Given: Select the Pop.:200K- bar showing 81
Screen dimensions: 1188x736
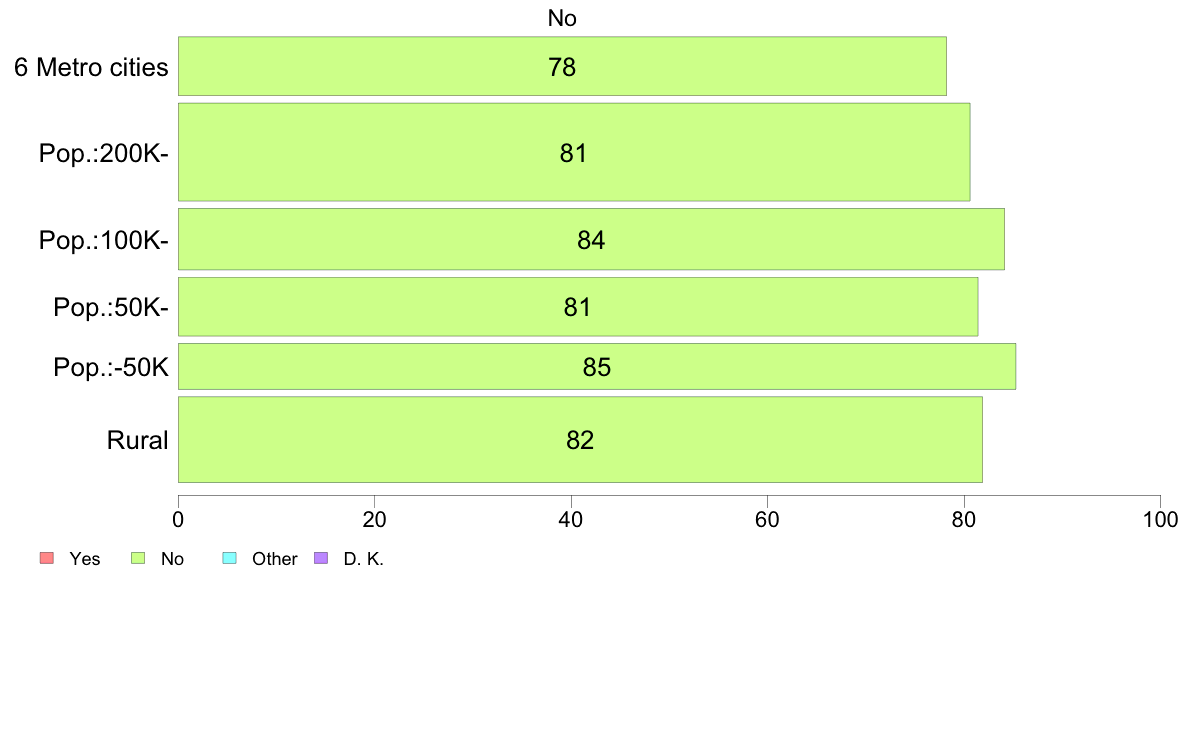Looking at the screenshot, I should [574, 152].
